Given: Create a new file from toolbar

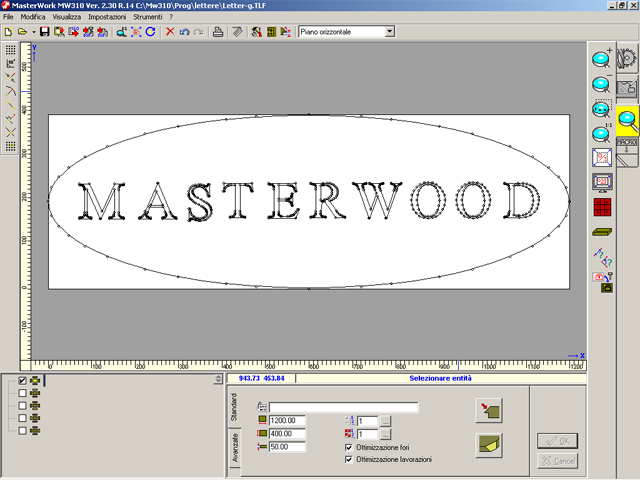Looking at the screenshot, I should [8, 32].
